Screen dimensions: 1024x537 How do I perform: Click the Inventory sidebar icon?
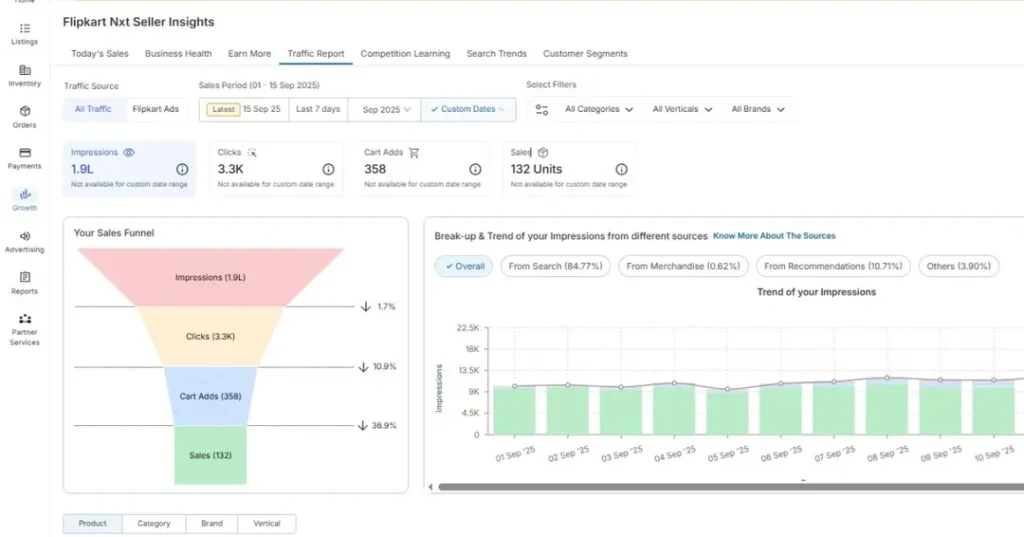[25, 70]
